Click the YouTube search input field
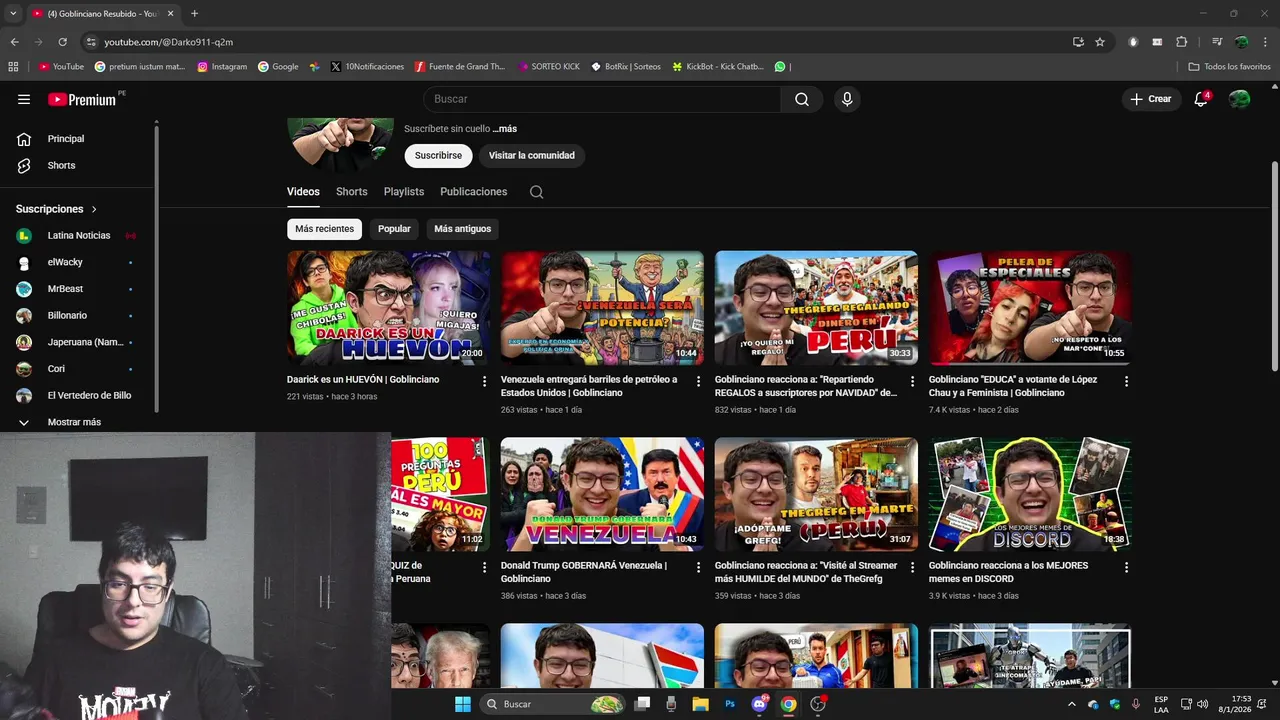 [602, 99]
